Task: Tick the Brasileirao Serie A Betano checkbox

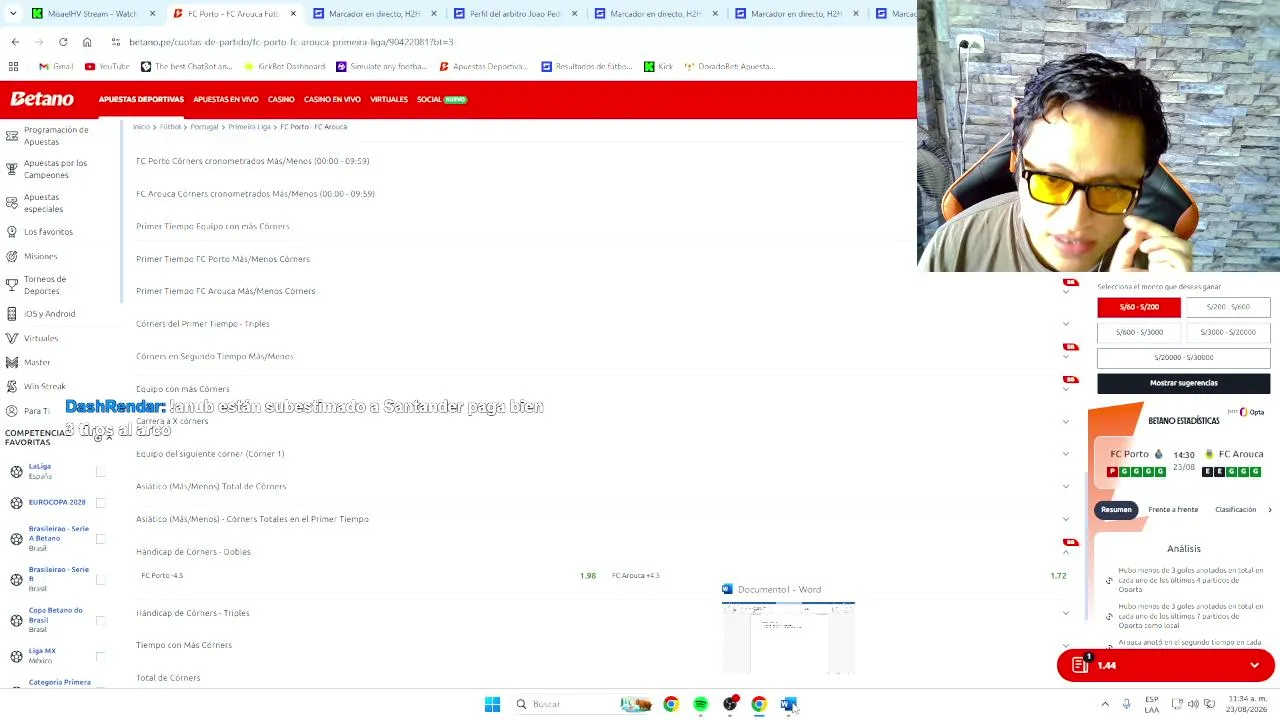Action: click(x=100, y=539)
